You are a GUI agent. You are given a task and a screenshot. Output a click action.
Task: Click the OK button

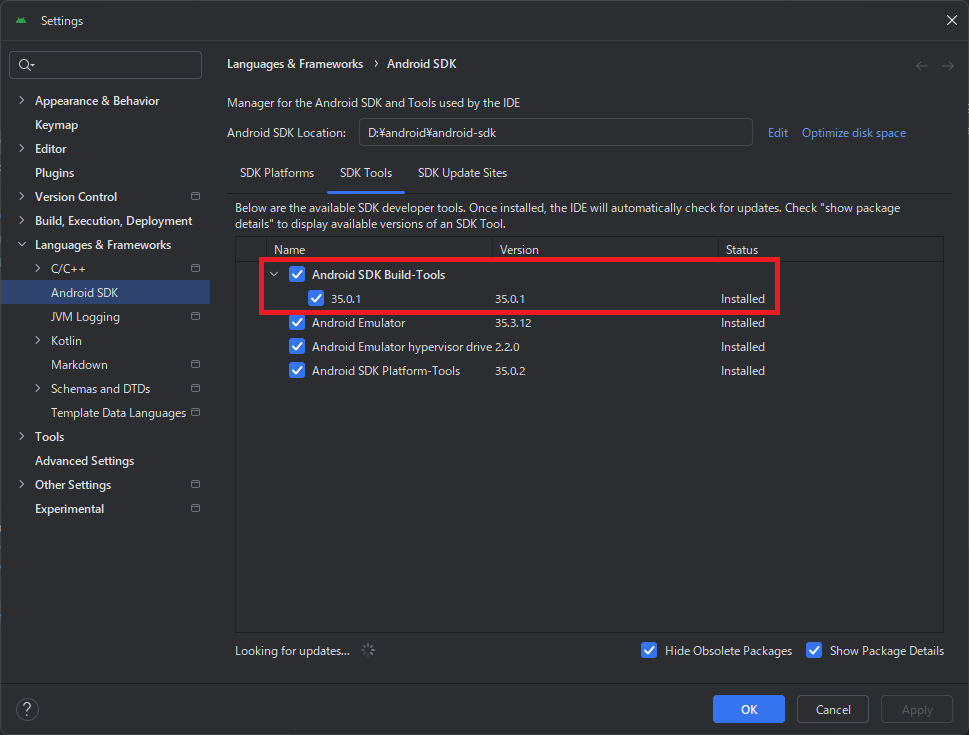[x=748, y=709]
